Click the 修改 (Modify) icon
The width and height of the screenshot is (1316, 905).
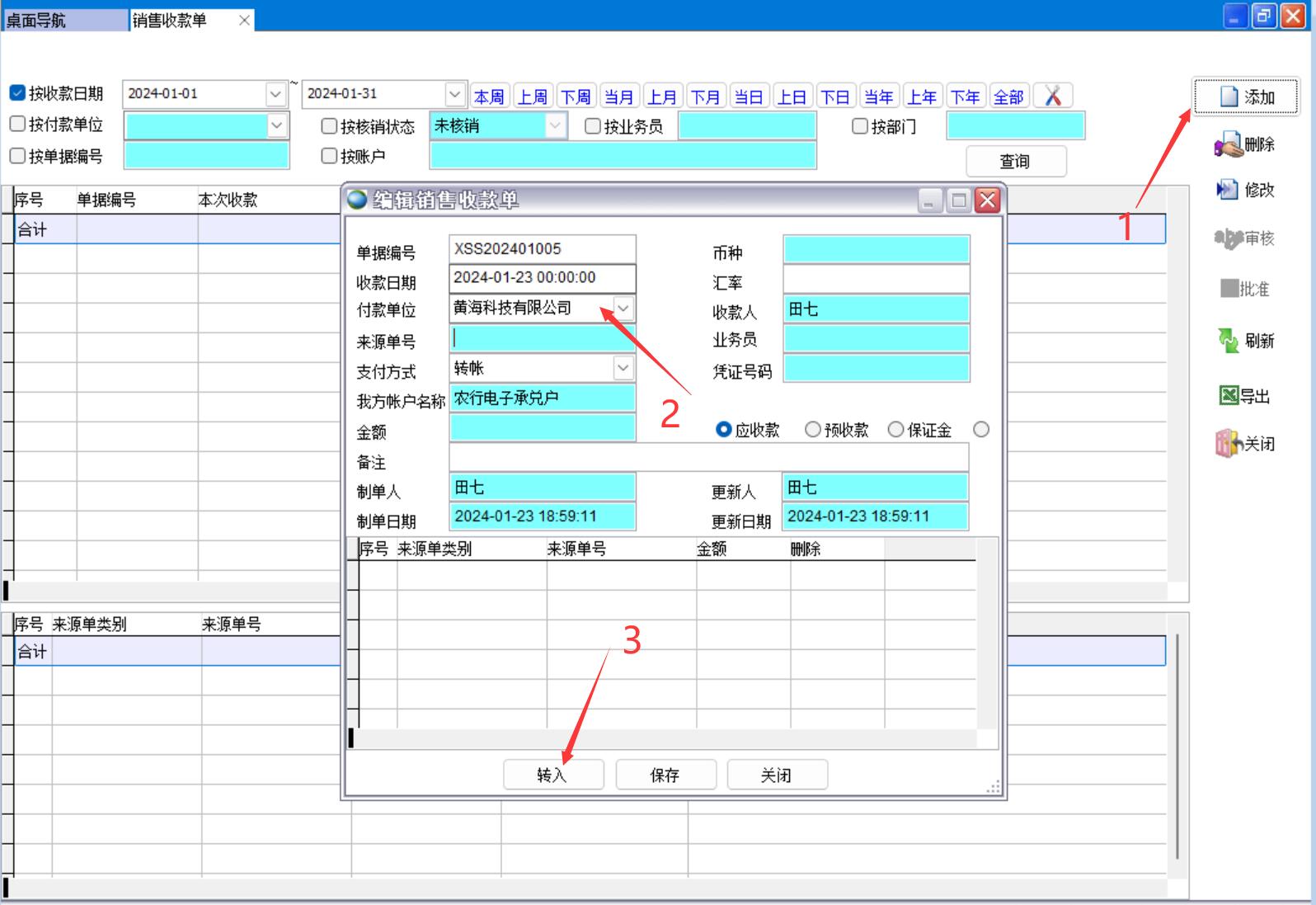[1228, 190]
